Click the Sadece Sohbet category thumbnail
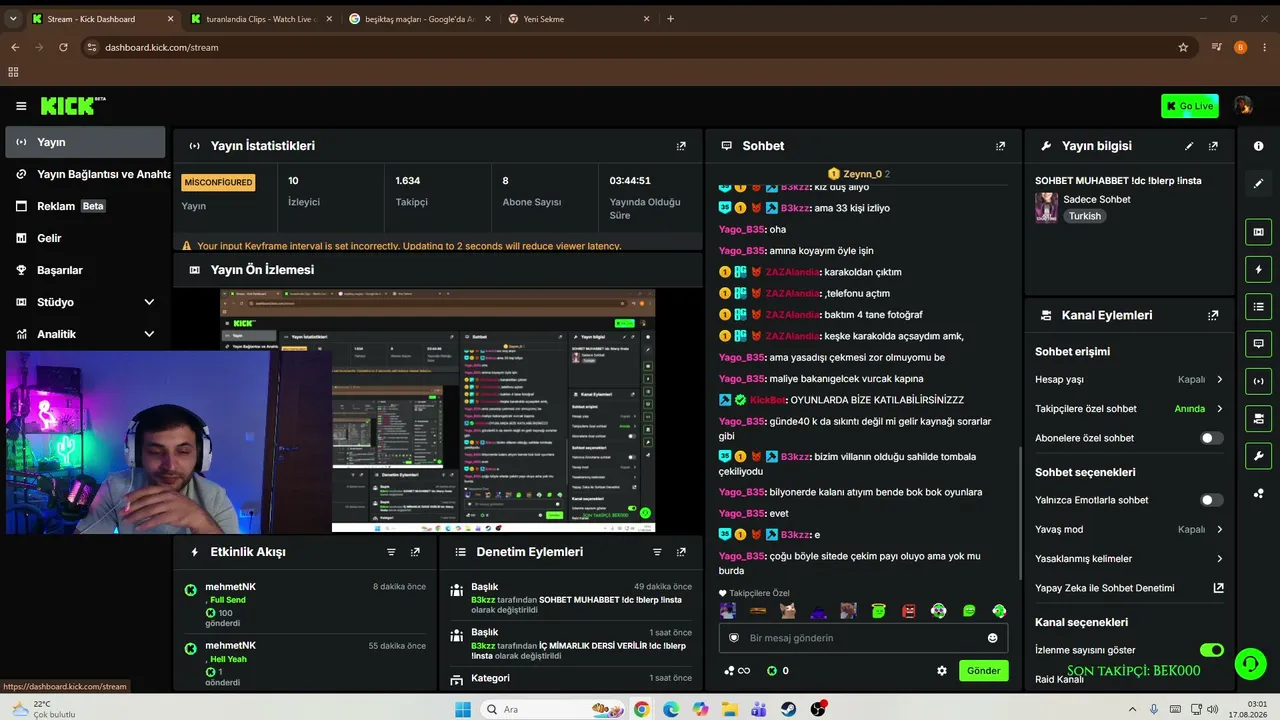This screenshot has width=1280, height=720. pyautogui.click(x=1046, y=207)
